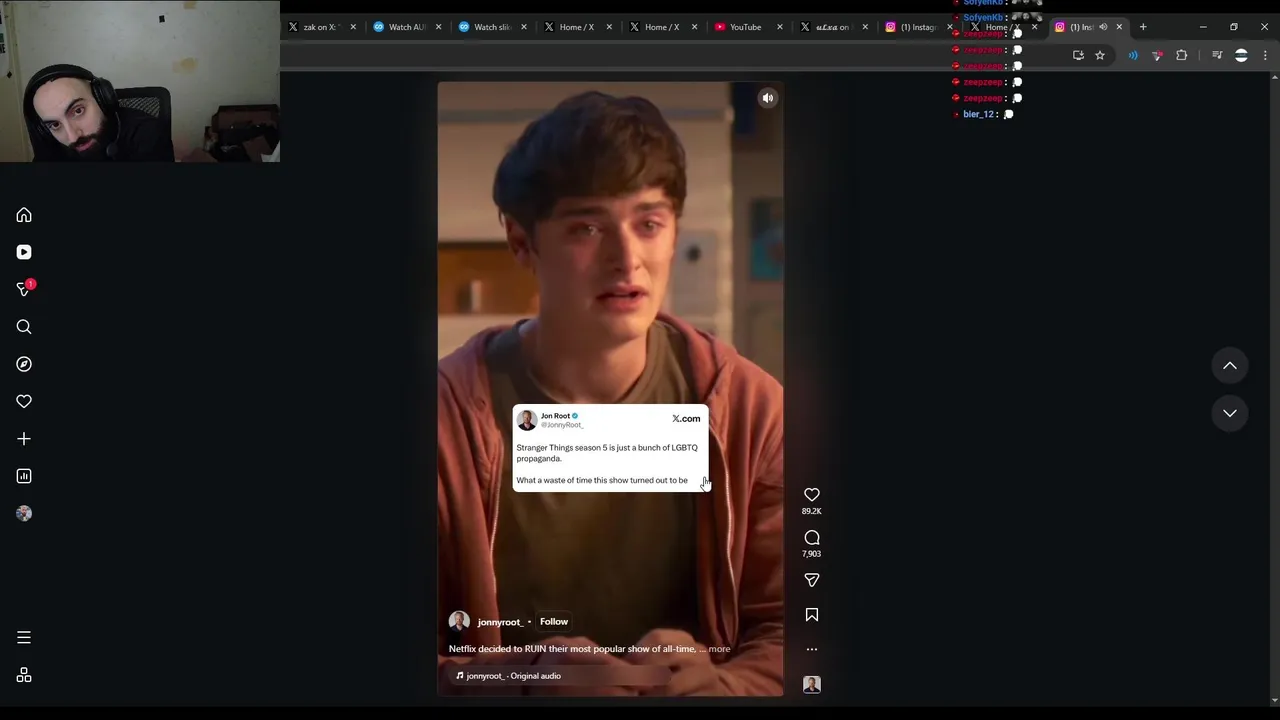Open the reel's three-dot options menu
The image size is (1280, 720).
[812, 649]
